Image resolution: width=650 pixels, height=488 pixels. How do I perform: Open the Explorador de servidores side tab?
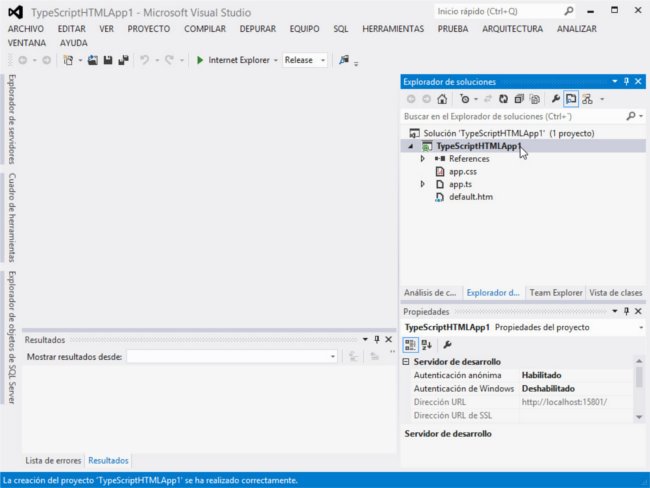pyautogui.click(x=12, y=119)
